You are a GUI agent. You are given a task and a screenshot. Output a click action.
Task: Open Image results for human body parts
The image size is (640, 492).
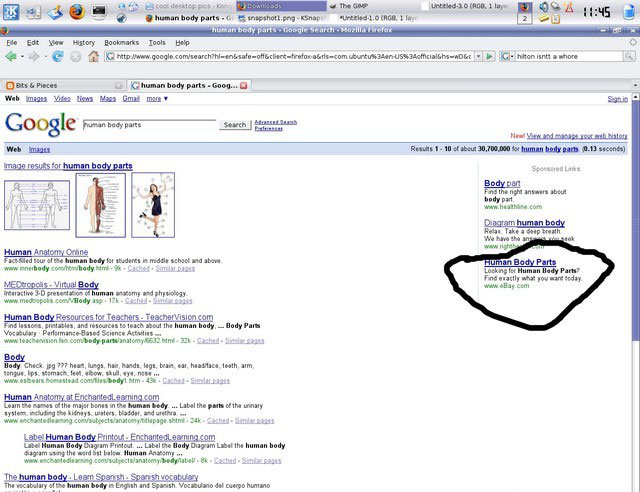pyautogui.click(x=68, y=166)
